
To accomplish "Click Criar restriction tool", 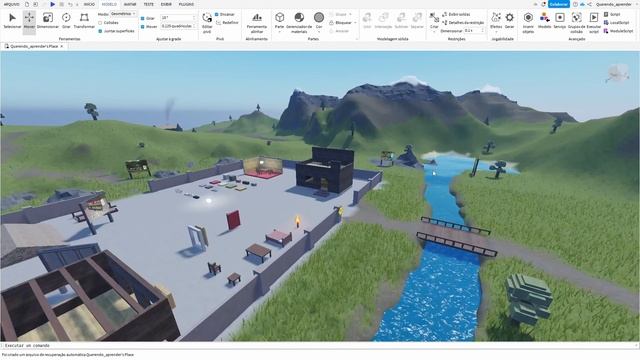I will (x=434, y=20).
